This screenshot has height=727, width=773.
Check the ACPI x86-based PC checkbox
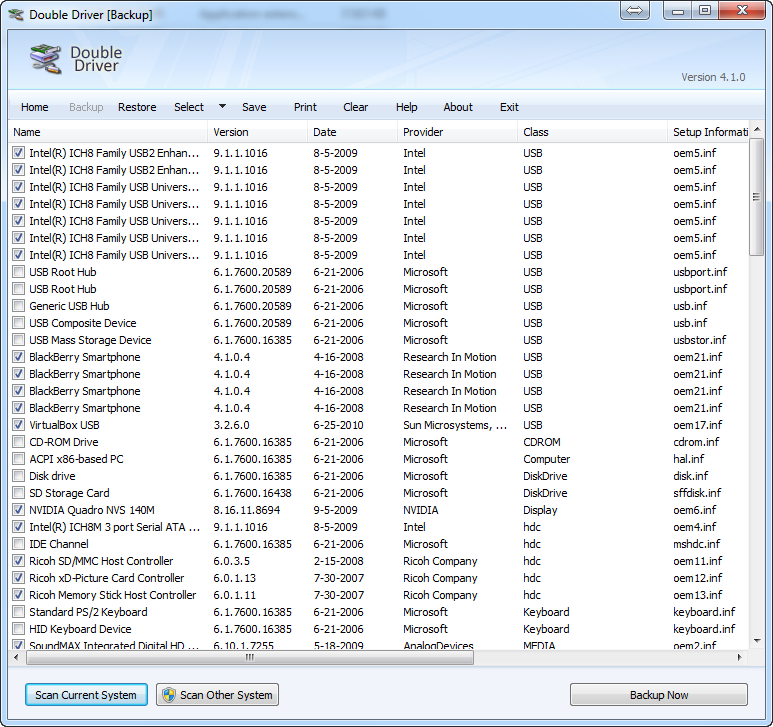pyautogui.click(x=18, y=459)
